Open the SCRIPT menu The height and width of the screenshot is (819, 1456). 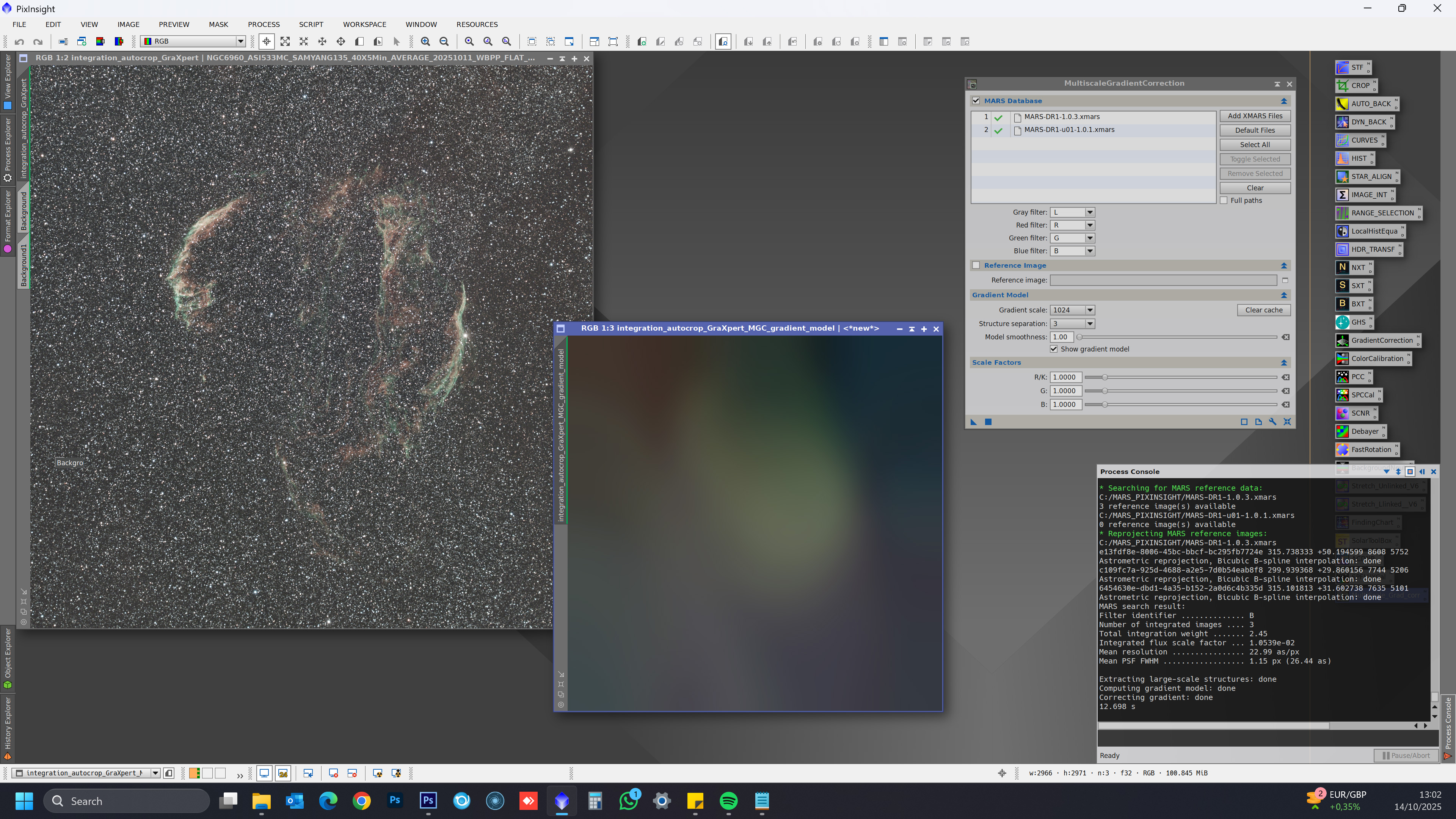[311, 24]
